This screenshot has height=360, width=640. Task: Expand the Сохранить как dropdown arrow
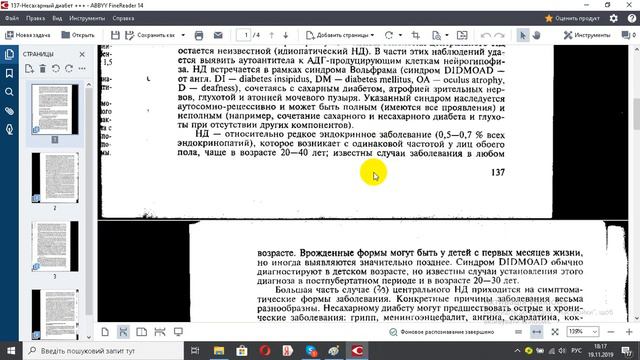click(x=183, y=35)
